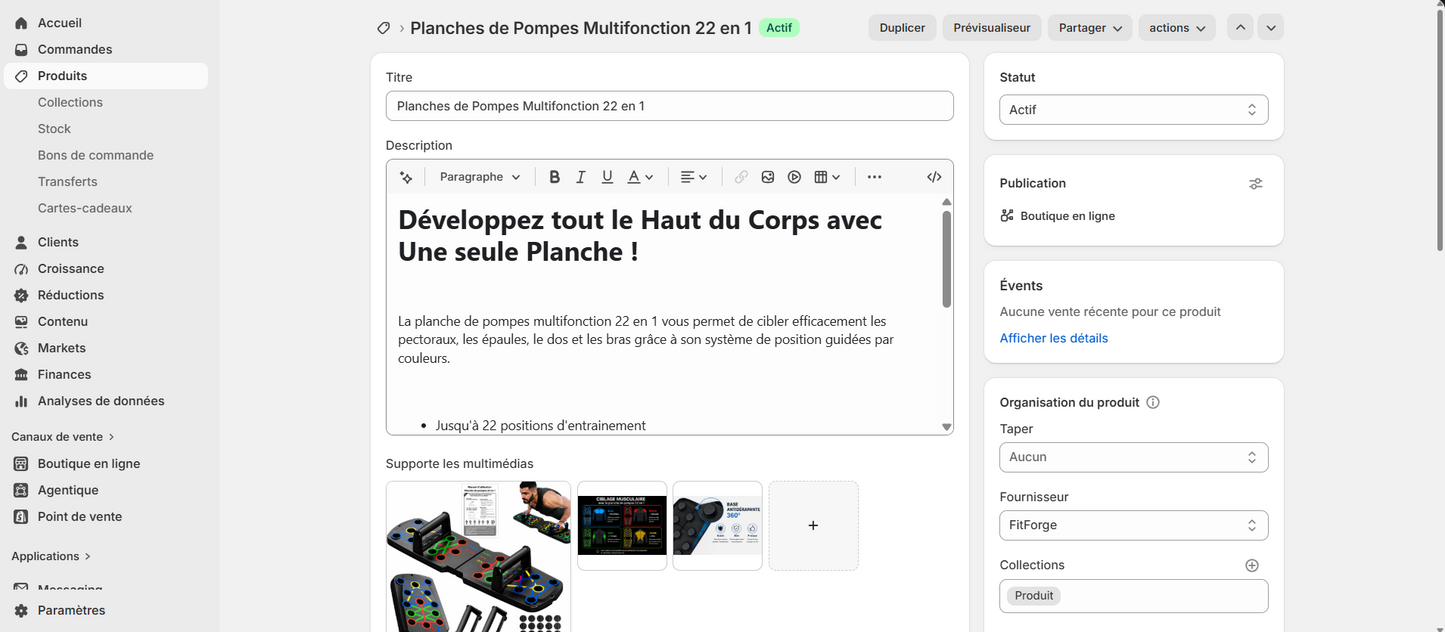Click the Finances bank icon

pyautogui.click(x=21, y=374)
